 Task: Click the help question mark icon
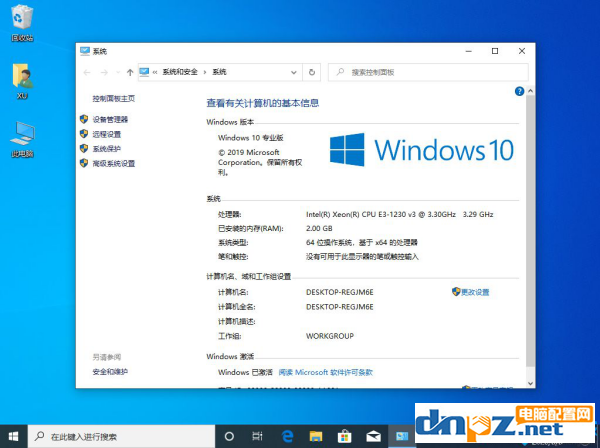coord(519,91)
